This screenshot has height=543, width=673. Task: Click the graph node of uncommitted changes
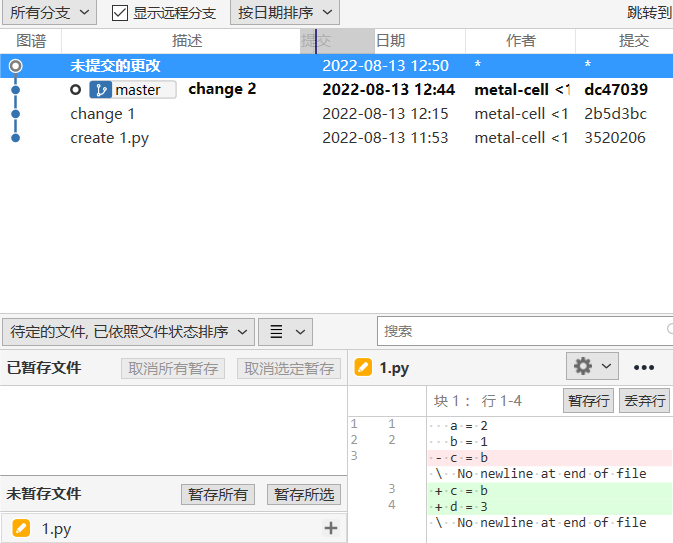point(15,66)
